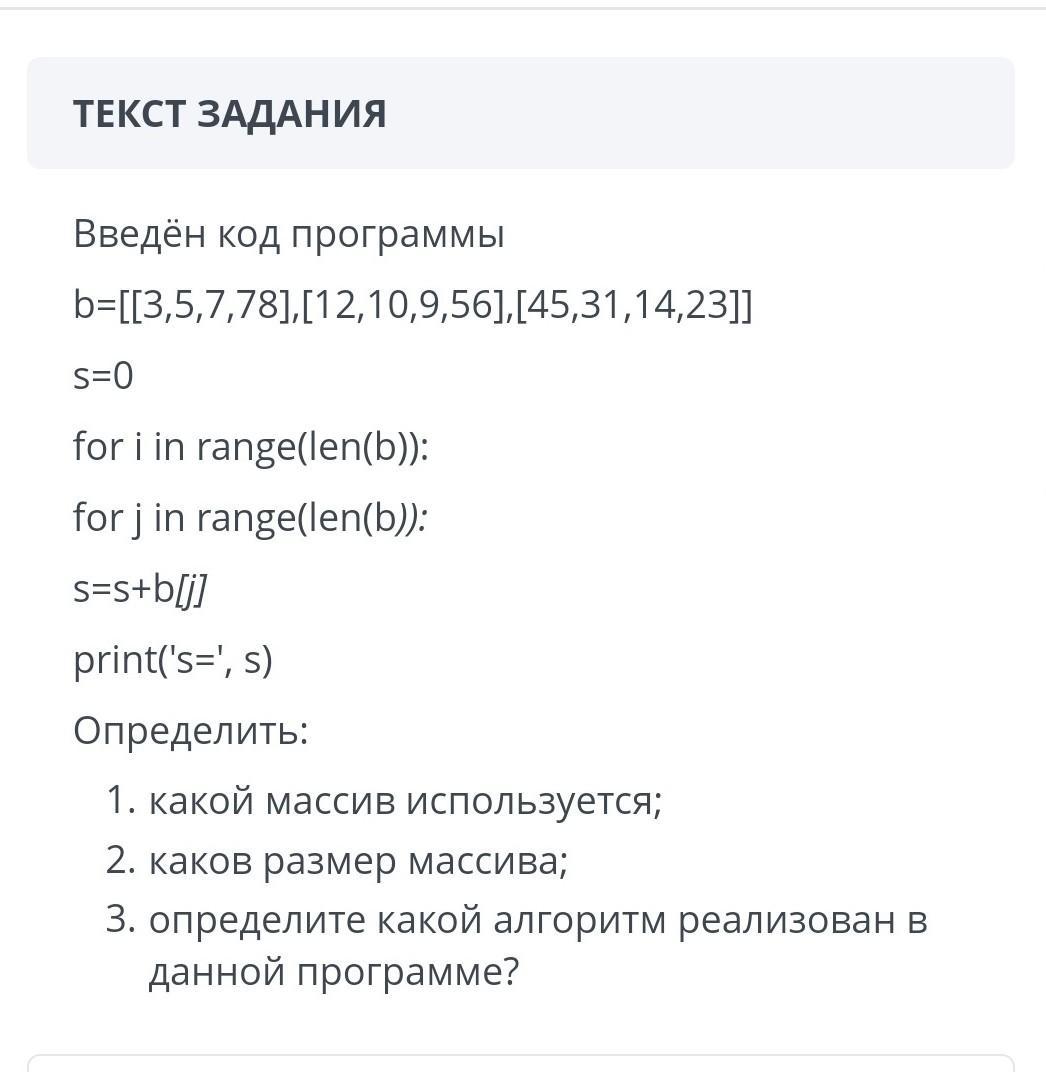Screen dimensions: 1046x1072
Task: Click the s=s+b[j] code line
Action: (139, 589)
